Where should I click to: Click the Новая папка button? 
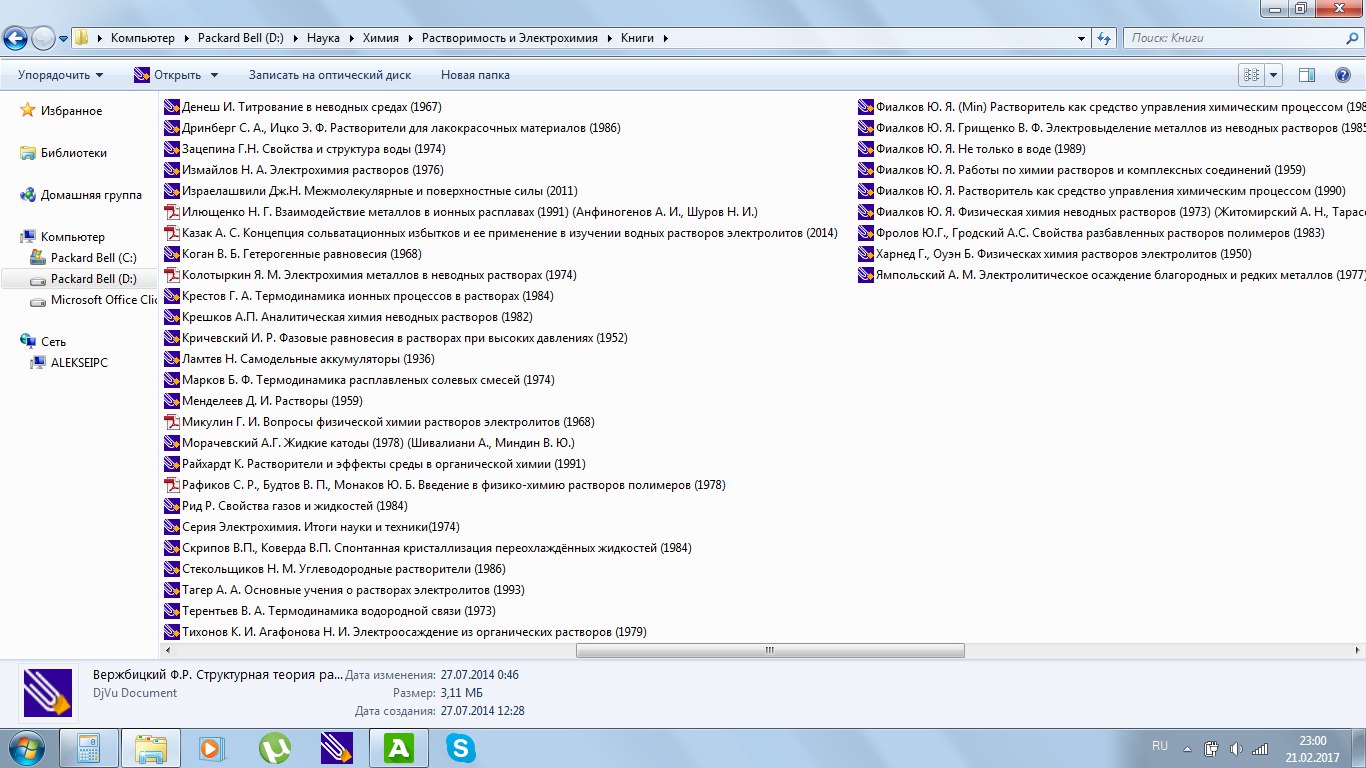475,75
